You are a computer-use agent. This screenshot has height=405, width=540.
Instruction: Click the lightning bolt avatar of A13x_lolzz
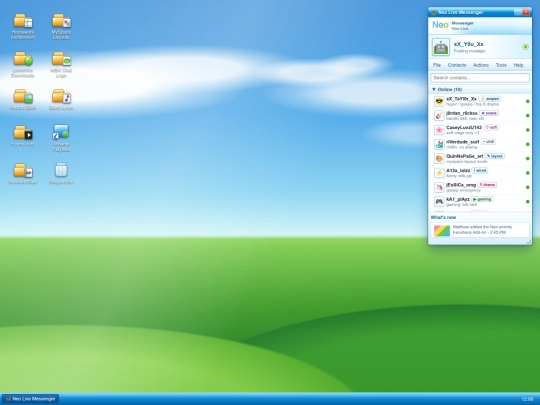(x=439, y=173)
